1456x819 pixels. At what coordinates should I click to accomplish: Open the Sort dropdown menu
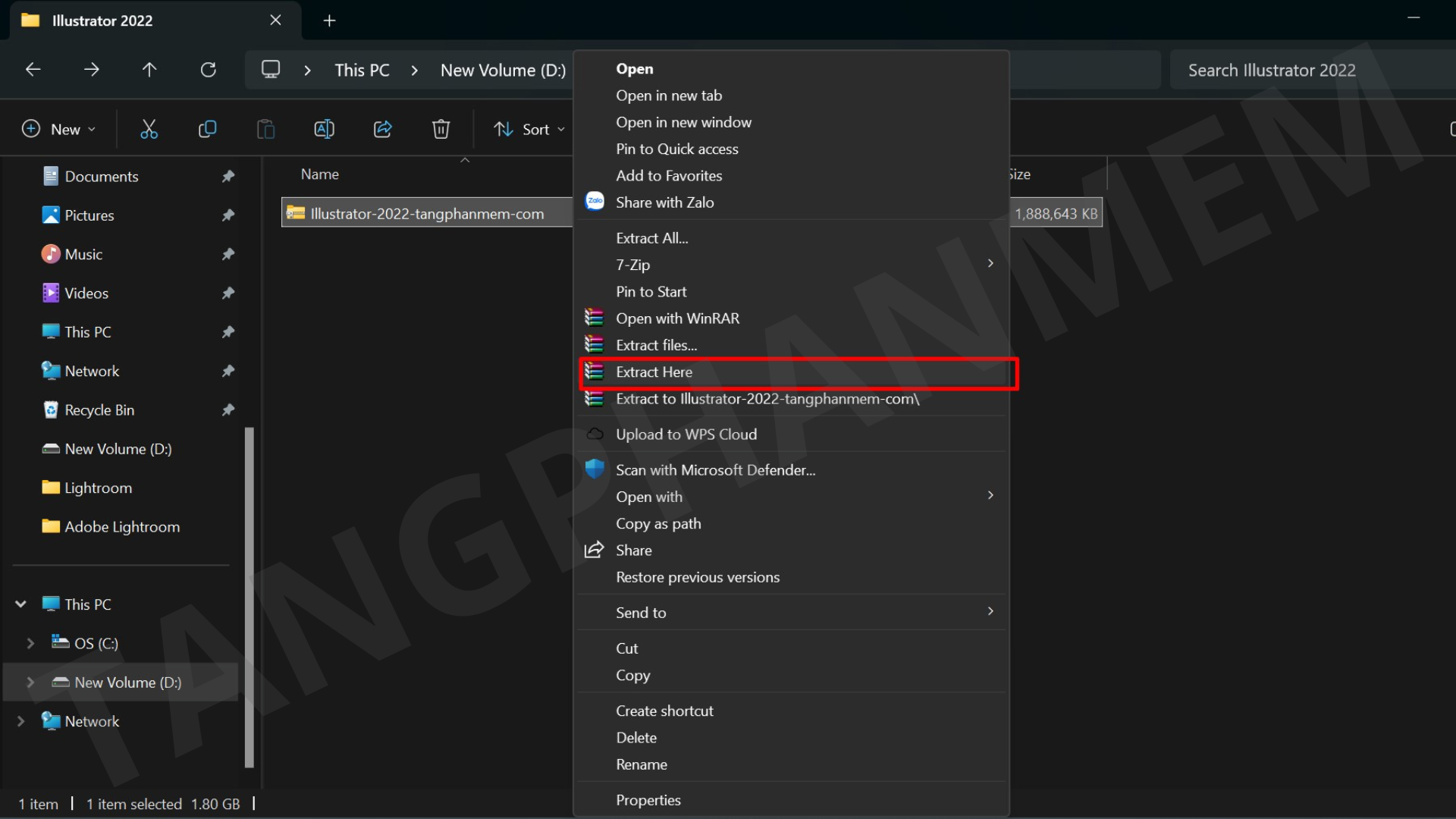530,130
